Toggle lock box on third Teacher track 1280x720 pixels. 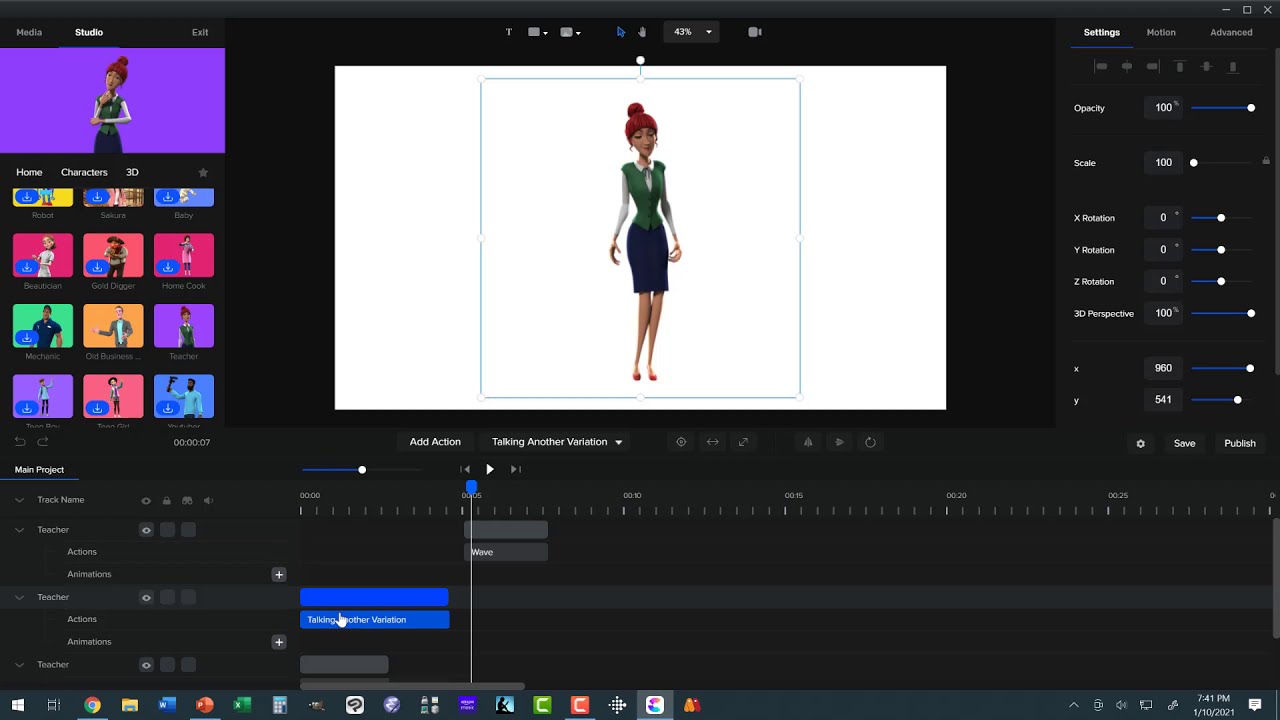pyautogui.click(x=167, y=665)
